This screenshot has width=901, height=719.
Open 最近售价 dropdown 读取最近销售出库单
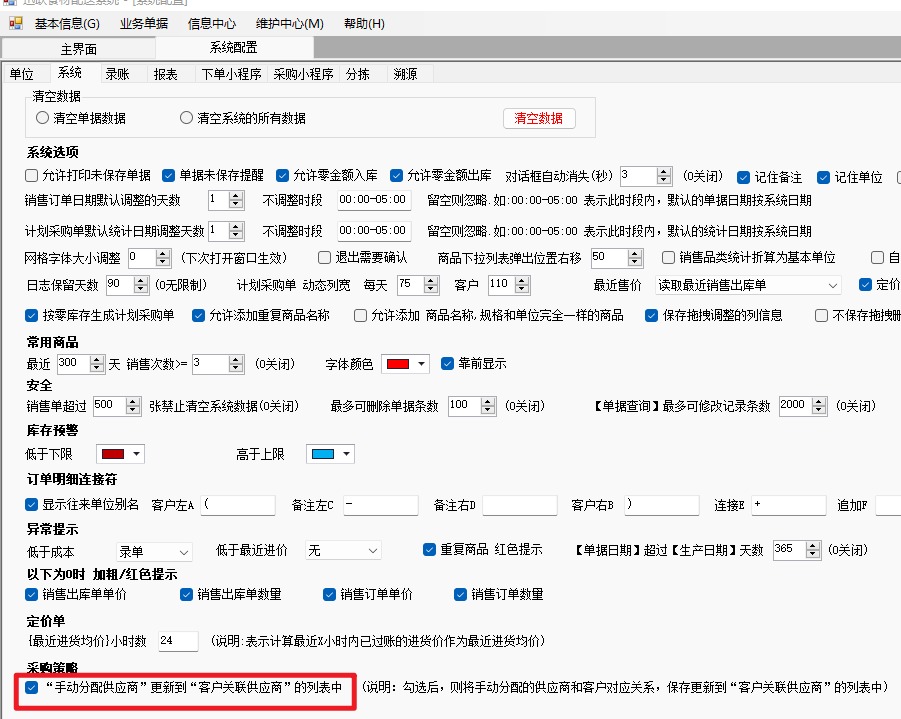748,285
